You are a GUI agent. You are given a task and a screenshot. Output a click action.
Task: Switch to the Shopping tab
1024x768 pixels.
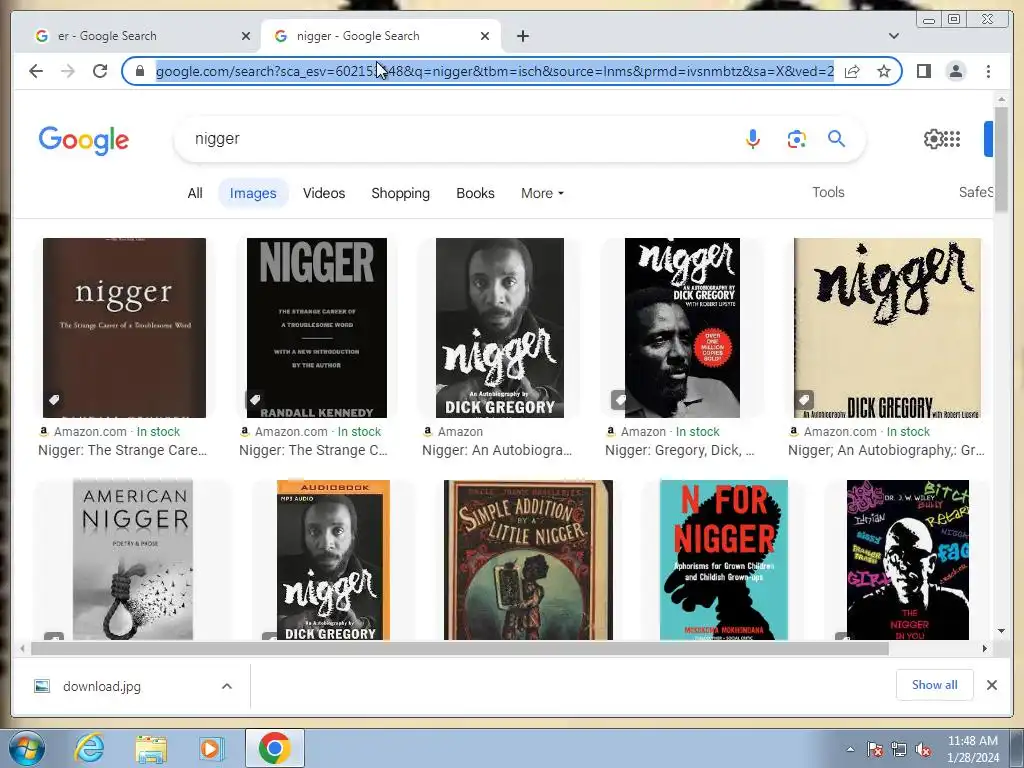coord(400,193)
